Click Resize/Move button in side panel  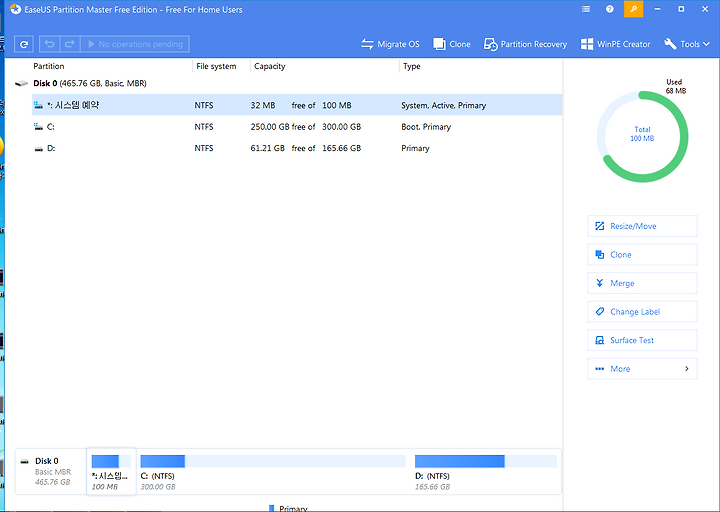pos(642,226)
